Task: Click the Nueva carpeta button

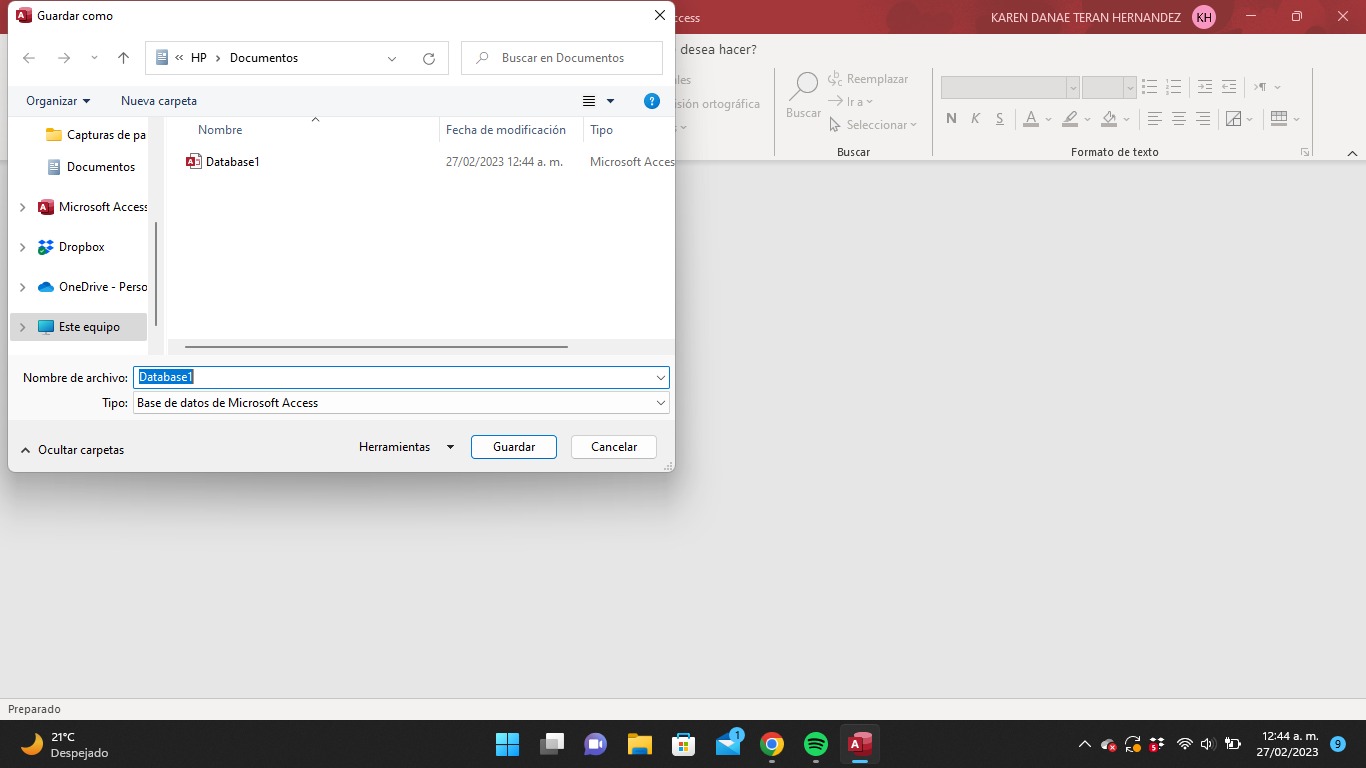Action: coord(159,101)
